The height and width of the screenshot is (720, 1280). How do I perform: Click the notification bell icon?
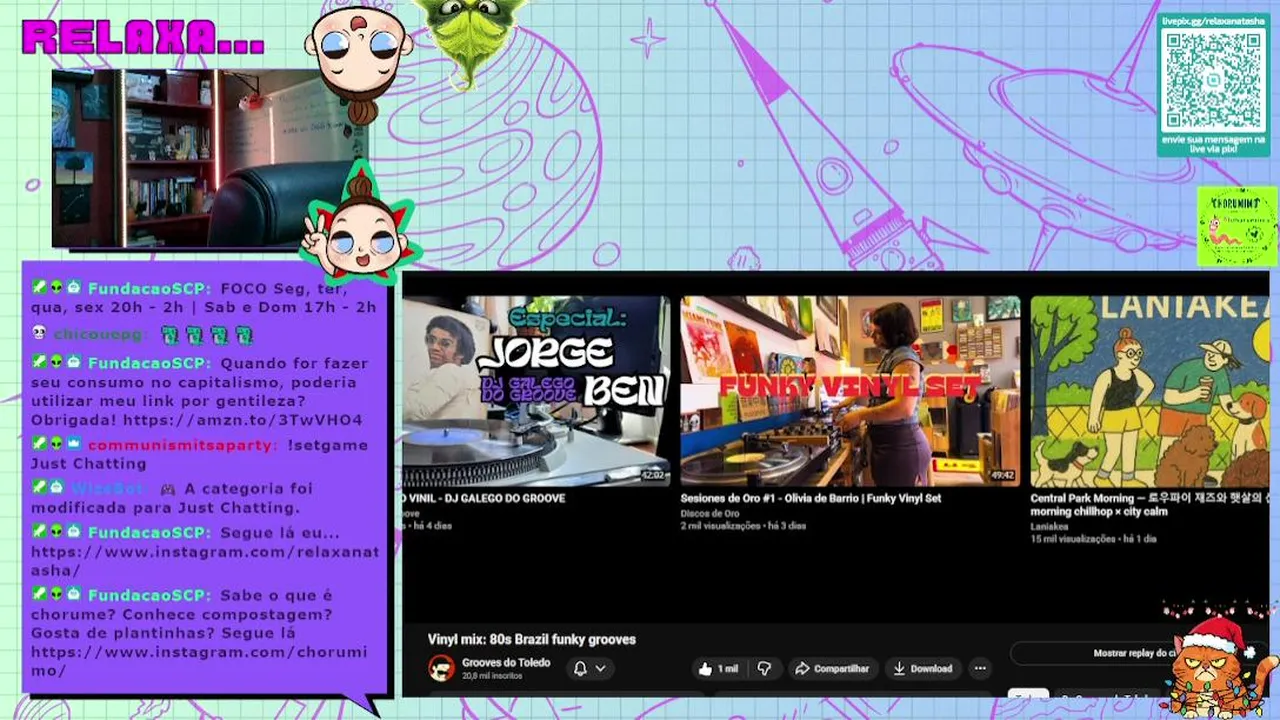click(x=579, y=669)
